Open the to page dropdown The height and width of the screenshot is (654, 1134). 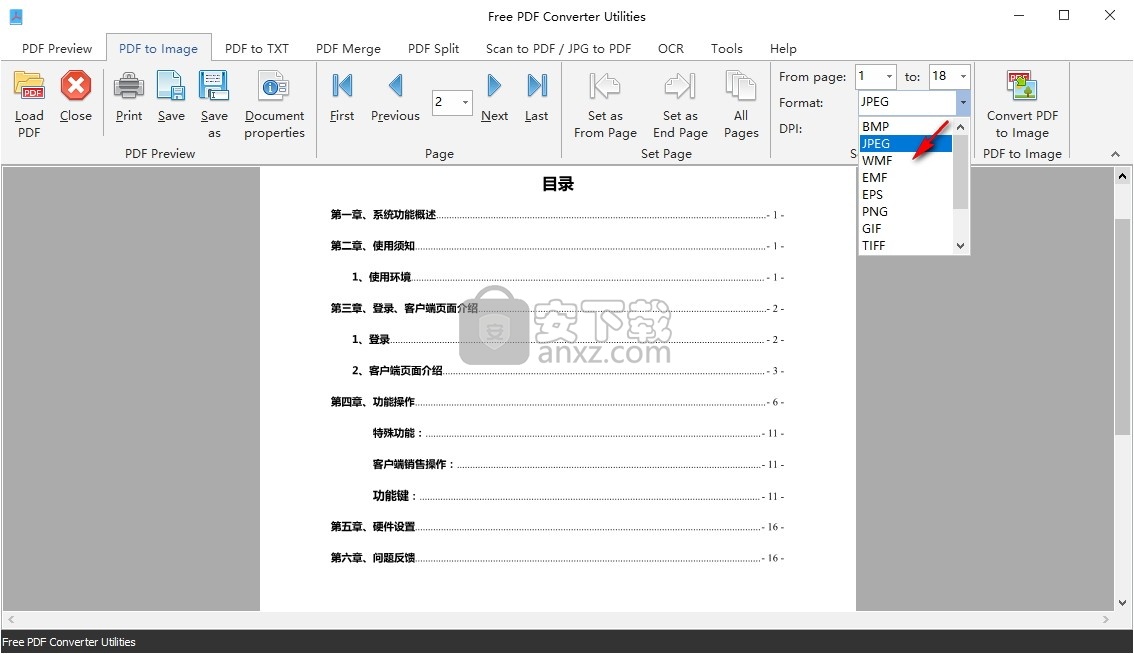click(x=963, y=76)
